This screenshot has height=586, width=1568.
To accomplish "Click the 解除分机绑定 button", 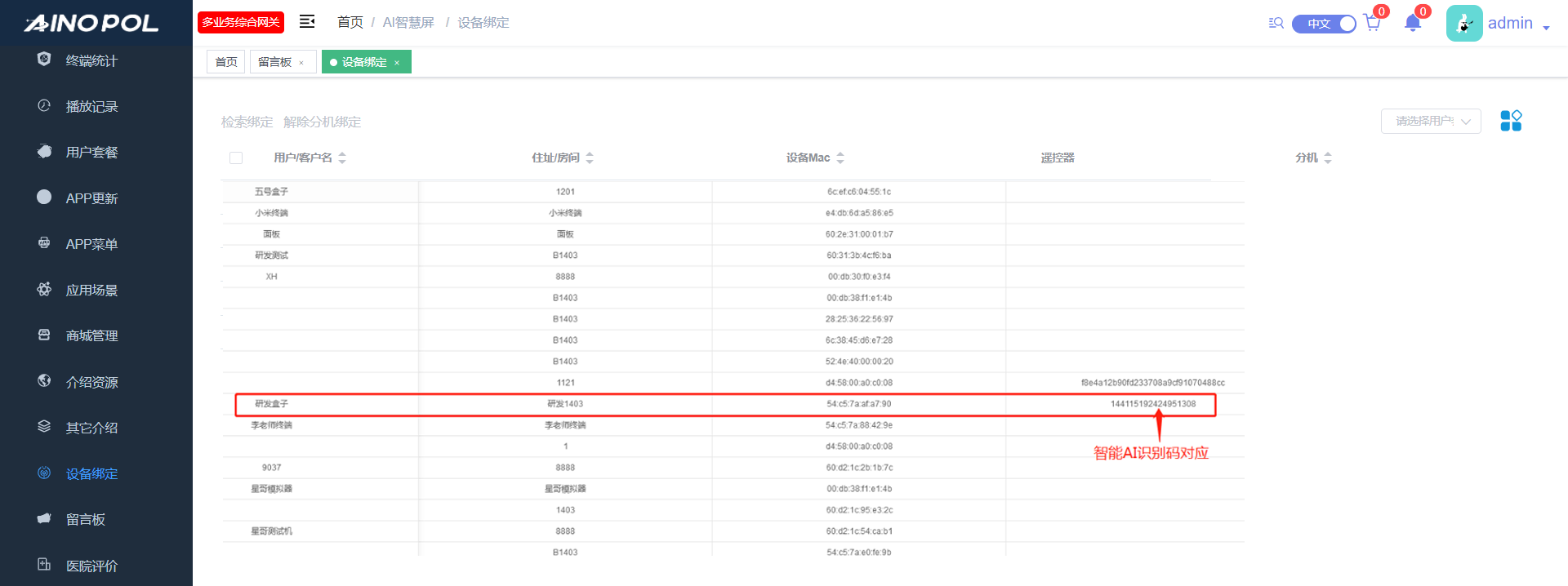I will coord(322,122).
